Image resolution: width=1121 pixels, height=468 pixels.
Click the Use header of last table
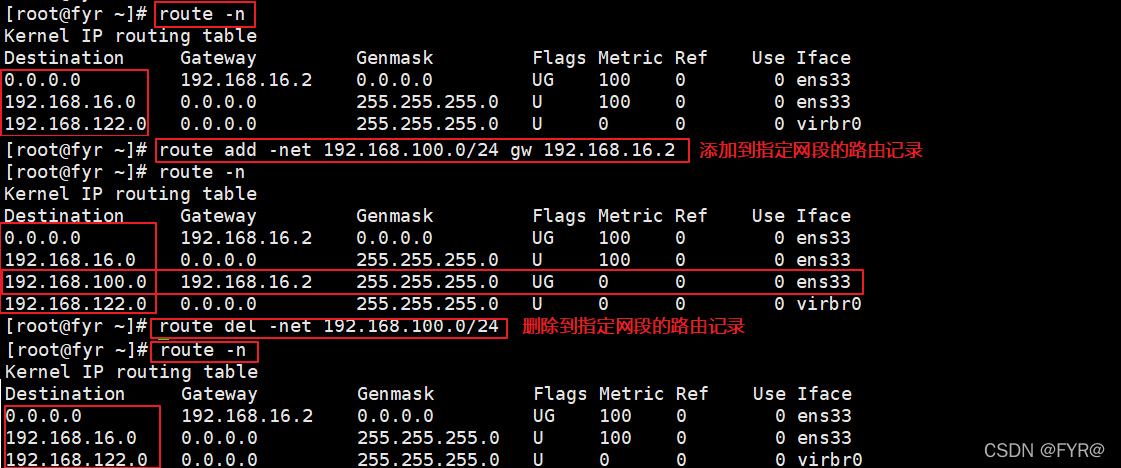[x=769, y=394]
